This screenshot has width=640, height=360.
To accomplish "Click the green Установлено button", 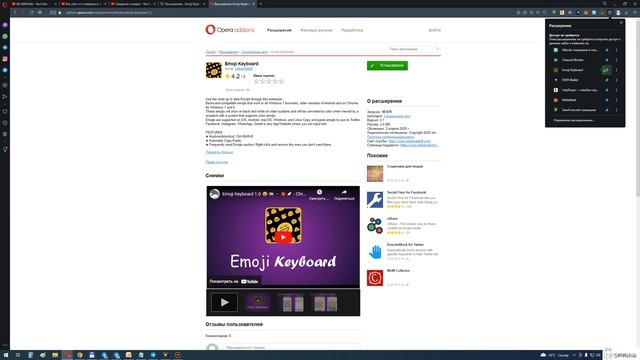I will (387, 65).
